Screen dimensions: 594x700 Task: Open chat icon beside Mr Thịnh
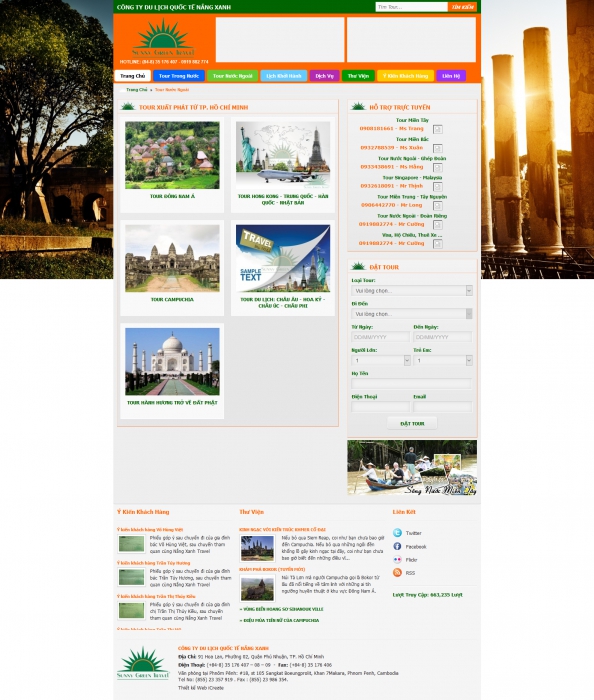438,187
